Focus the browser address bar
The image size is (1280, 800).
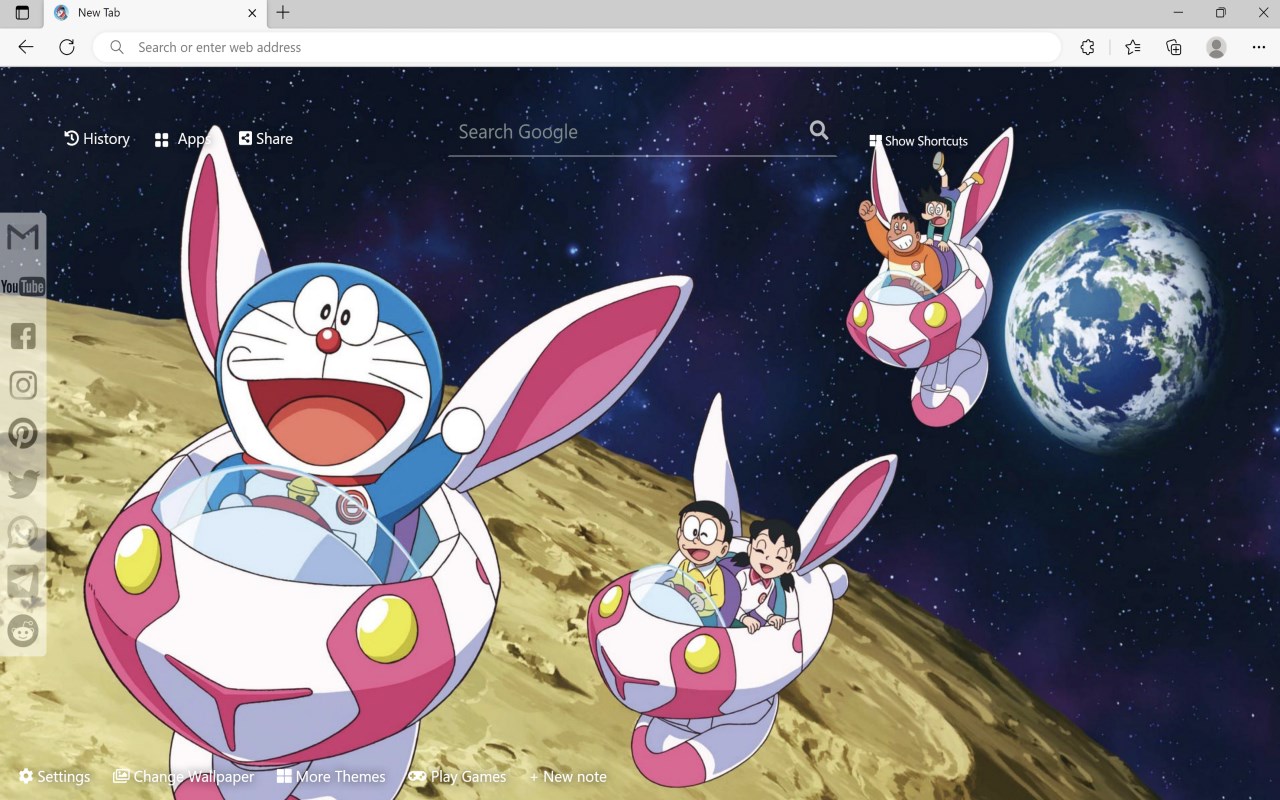(x=577, y=47)
